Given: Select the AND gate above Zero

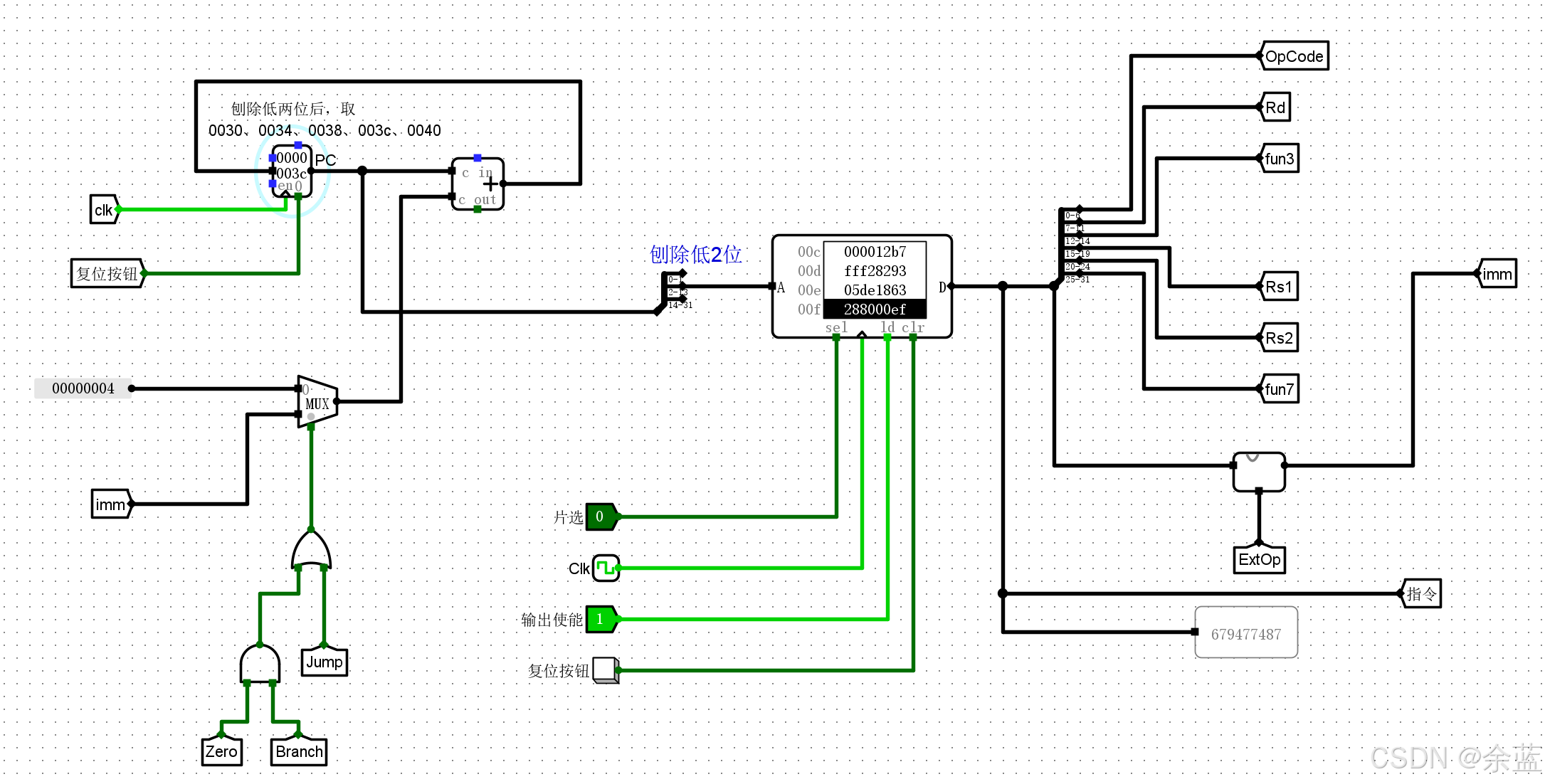Looking at the screenshot, I should [x=260, y=664].
